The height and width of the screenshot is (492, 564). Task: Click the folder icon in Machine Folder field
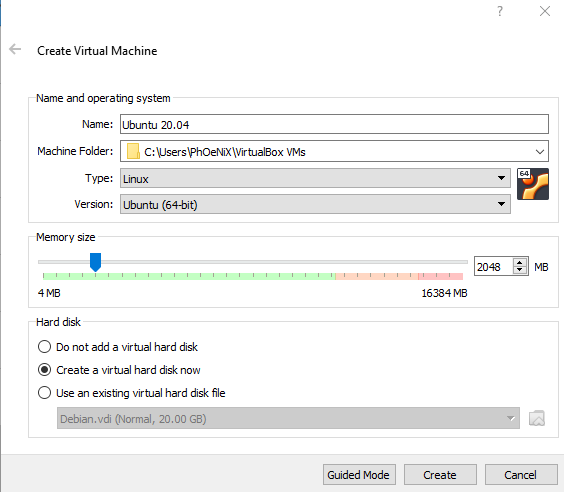click(133, 151)
